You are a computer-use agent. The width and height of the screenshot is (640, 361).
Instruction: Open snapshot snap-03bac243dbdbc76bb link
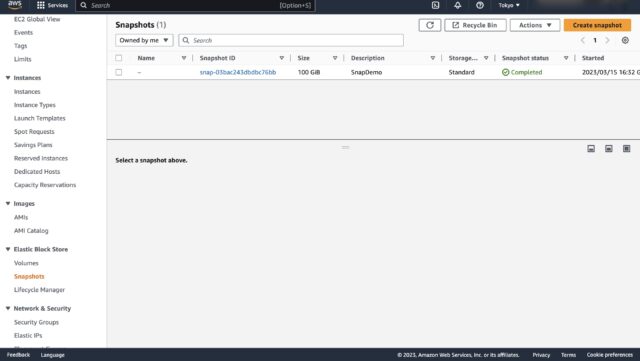click(x=238, y=72)
